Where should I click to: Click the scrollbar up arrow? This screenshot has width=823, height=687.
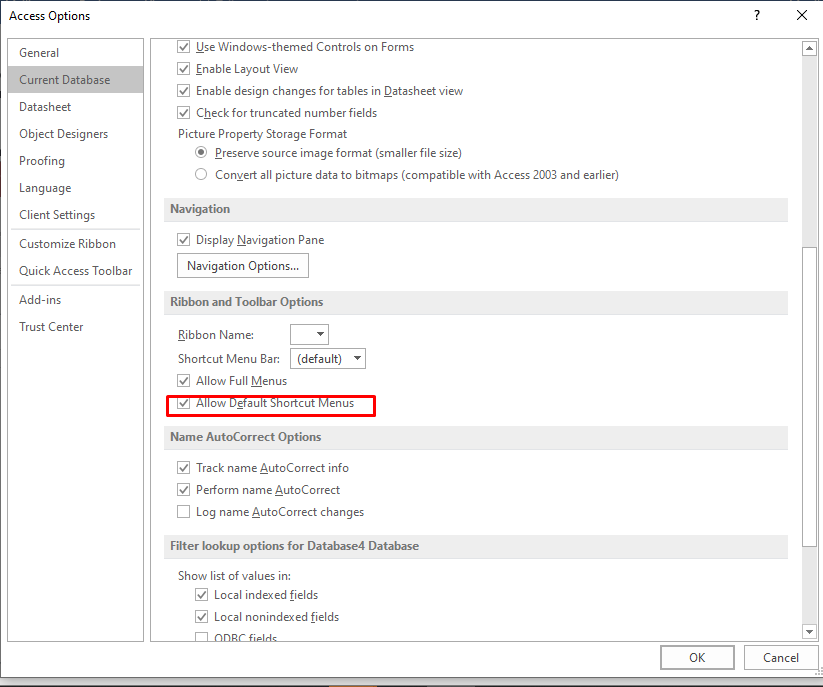pyautogui.click(x=809, y=48)
